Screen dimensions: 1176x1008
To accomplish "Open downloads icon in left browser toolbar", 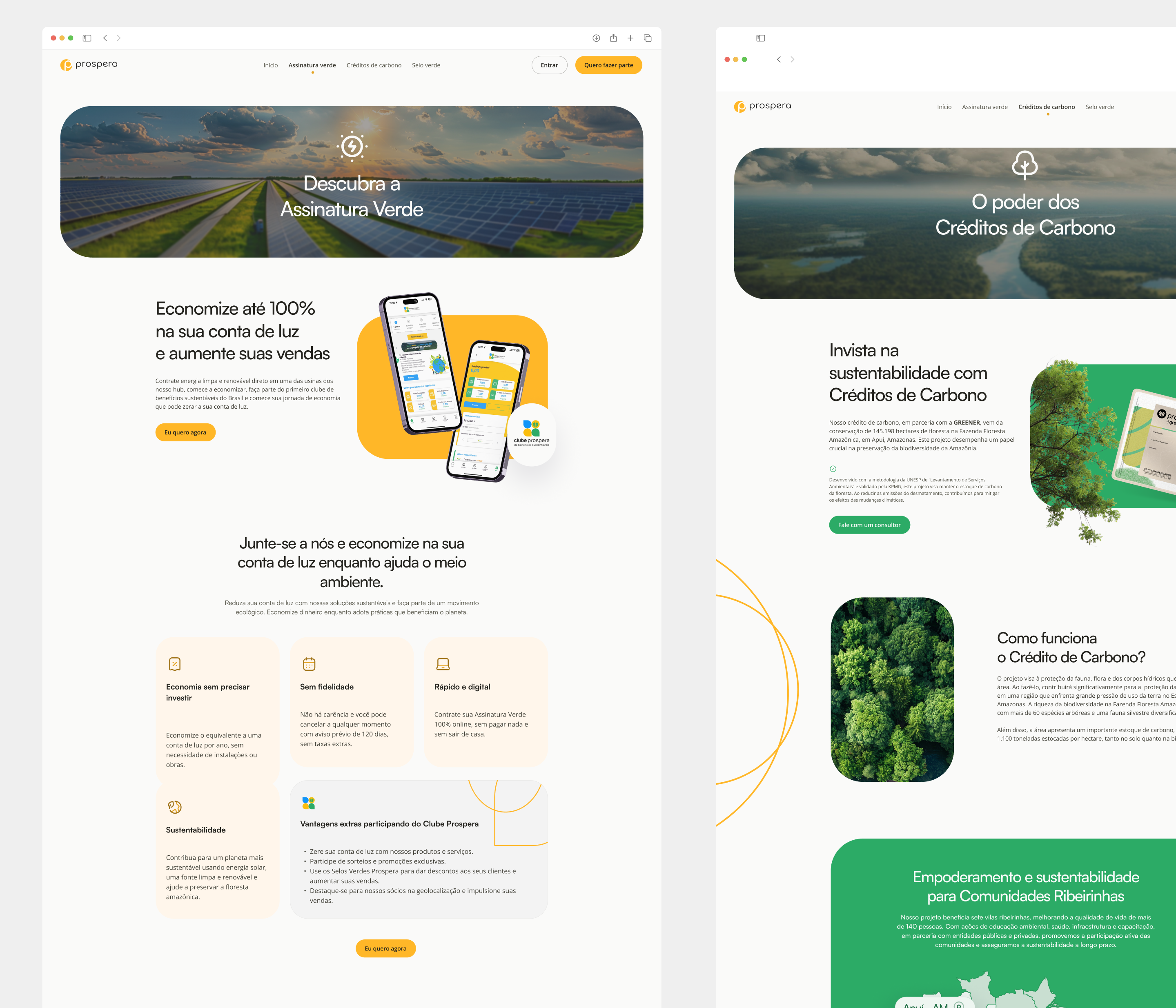I will point(596,38).
